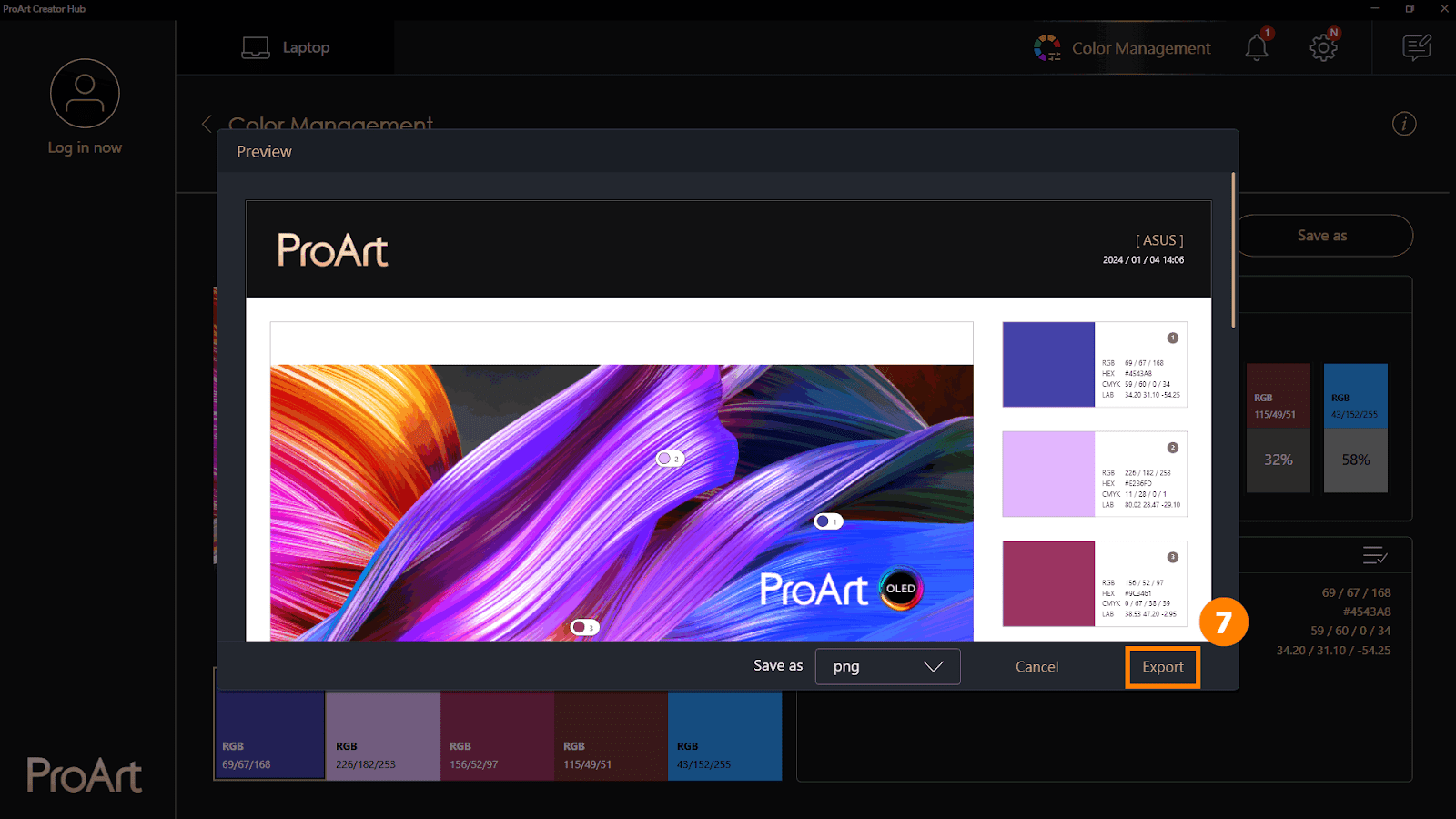Open the Laptop tab

(286, 47)
